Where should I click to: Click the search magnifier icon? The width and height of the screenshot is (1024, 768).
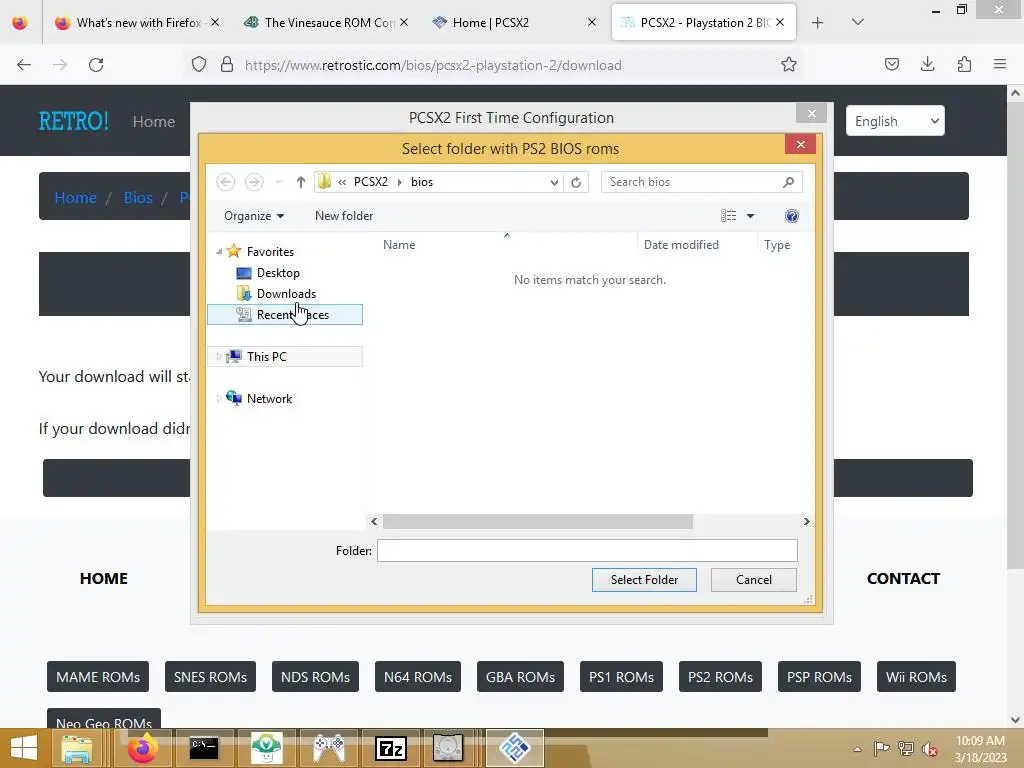(788, 182)
